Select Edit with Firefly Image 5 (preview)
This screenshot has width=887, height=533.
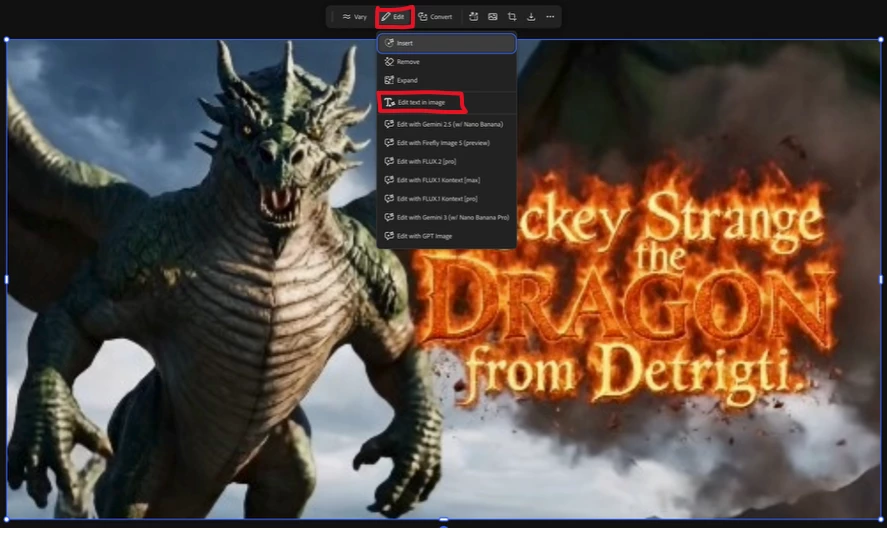(x=446, y=143)
